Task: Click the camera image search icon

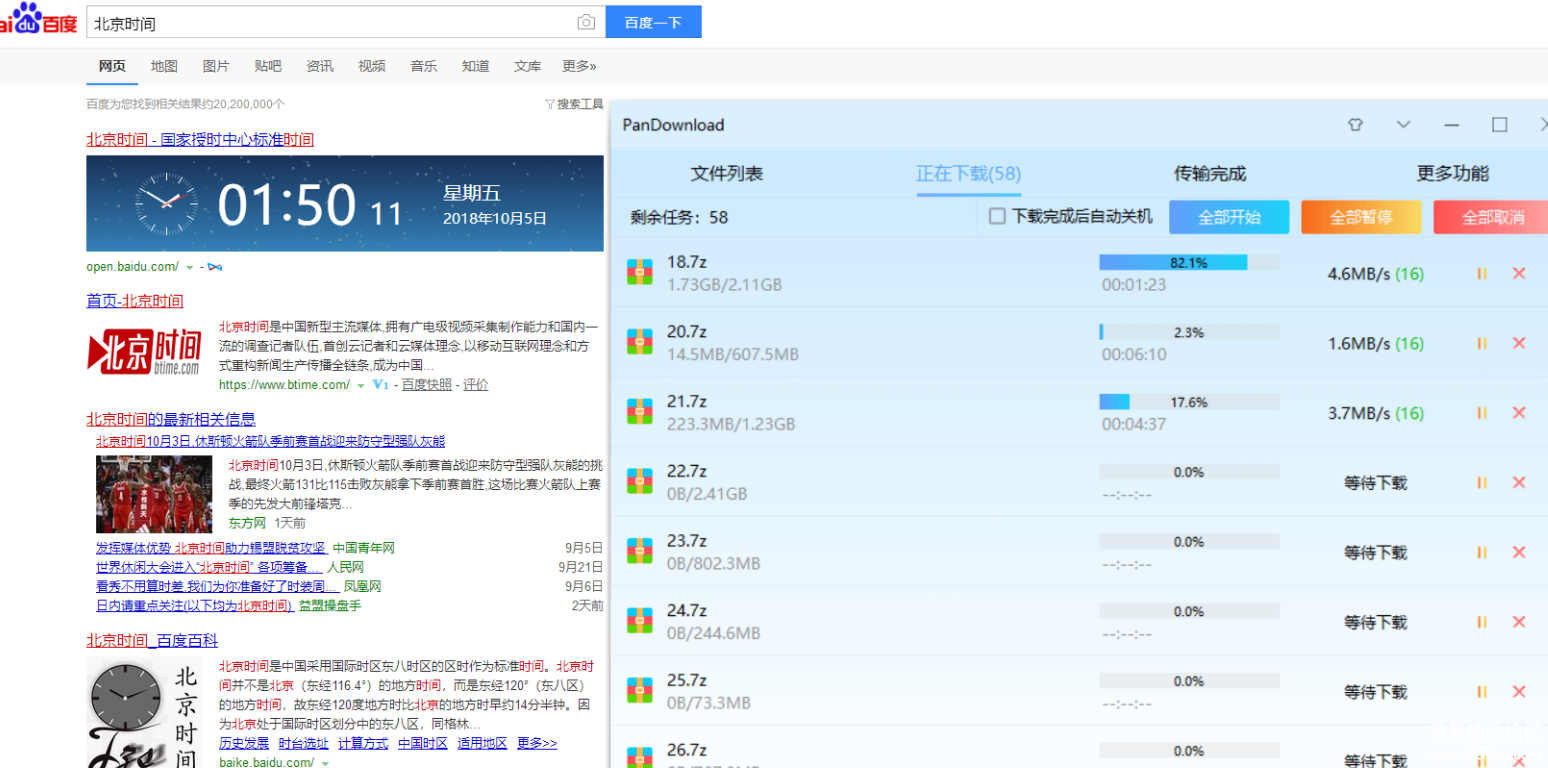Action: coord(586,23)
